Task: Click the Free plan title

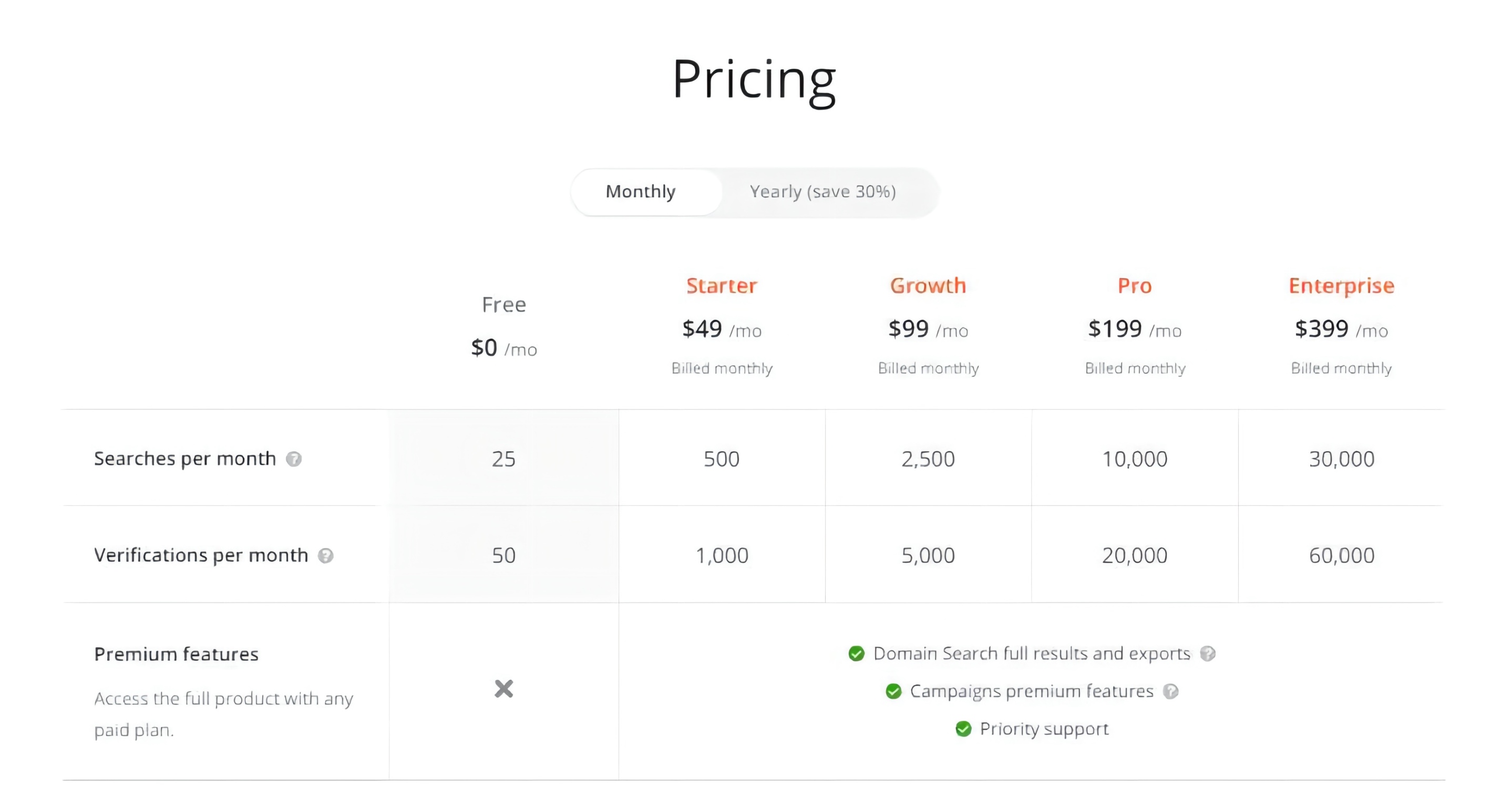Action: coord(503,305)
